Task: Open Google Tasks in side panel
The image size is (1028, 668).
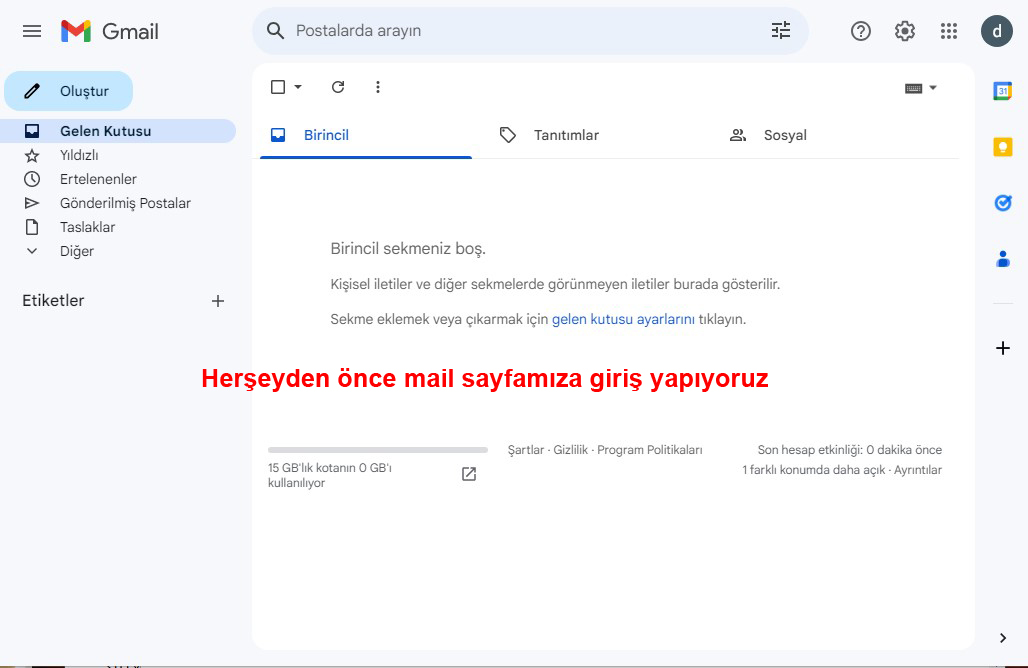Action: pyautogui.click(x=1003, y=203)
